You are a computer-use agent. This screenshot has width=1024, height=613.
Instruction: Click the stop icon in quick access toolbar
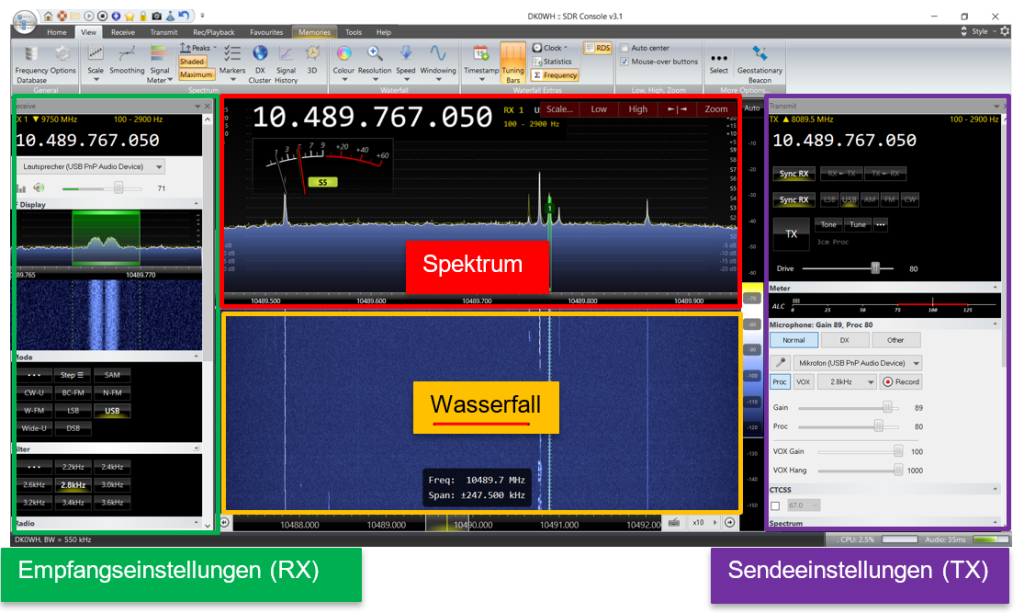pos(102,16)
